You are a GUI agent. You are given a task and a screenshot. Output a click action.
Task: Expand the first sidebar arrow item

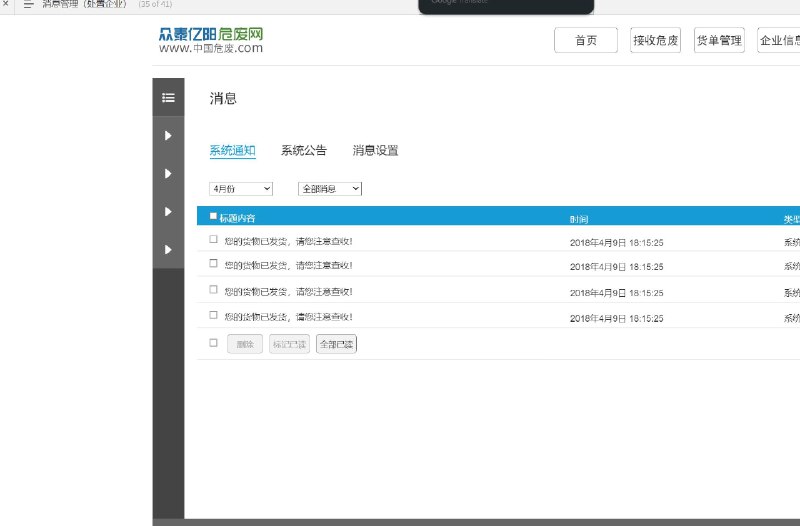coord(168,136)
